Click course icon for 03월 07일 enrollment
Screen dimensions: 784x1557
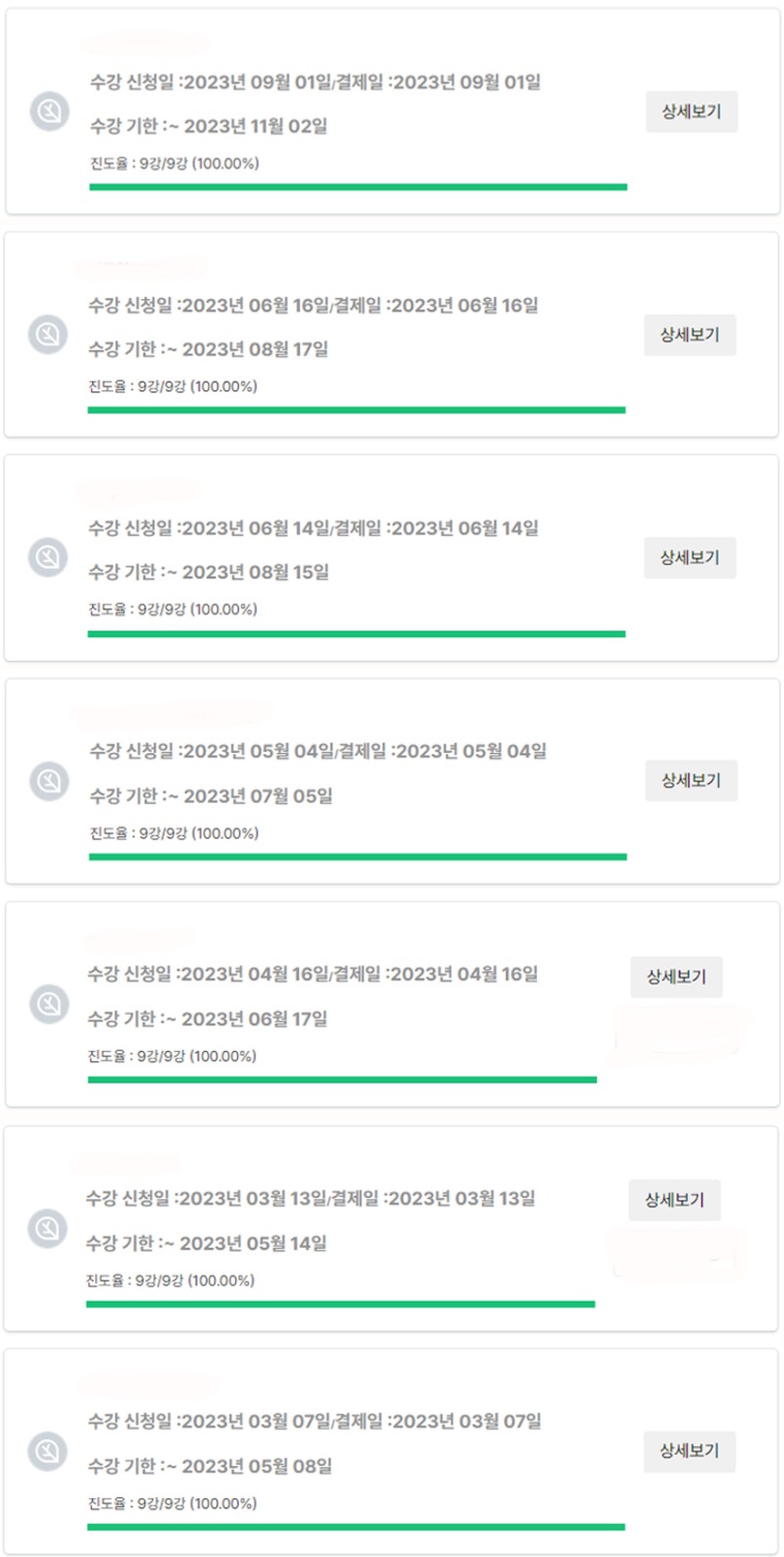[x=47, y=1451]
